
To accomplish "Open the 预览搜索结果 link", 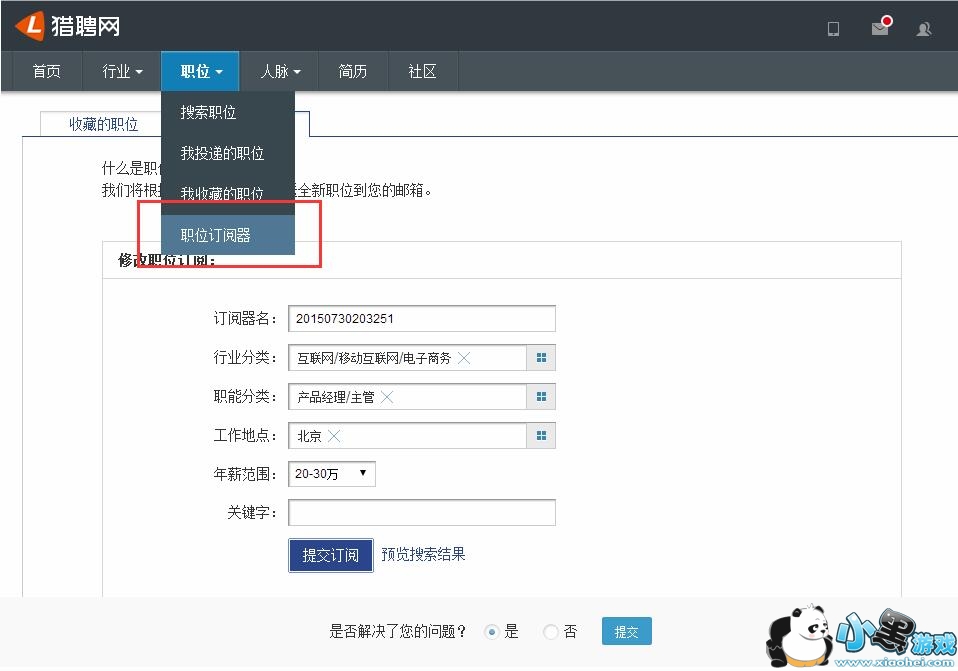I will [423, 554].
